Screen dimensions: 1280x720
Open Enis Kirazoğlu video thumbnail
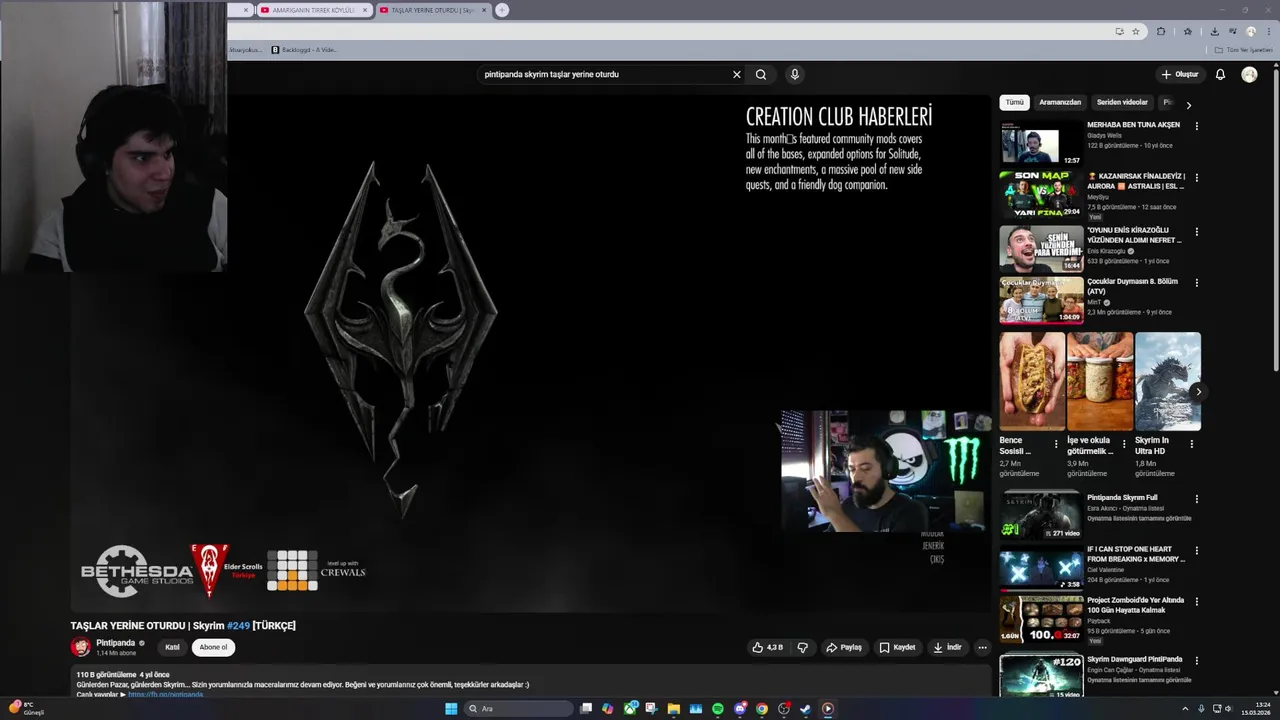coord(1041,248)
